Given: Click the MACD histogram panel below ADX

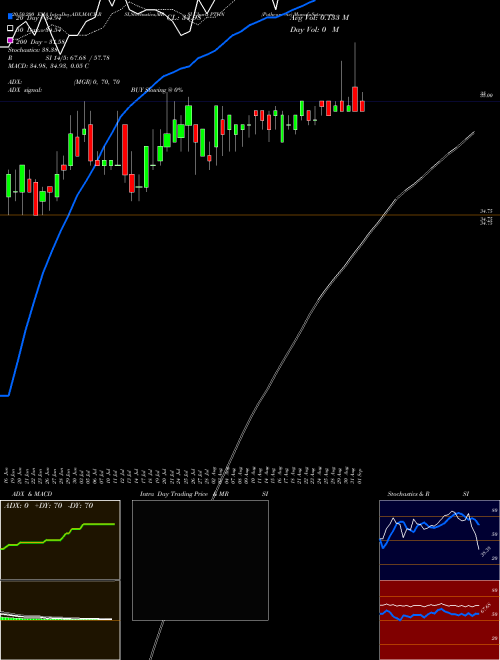Looking at the screenshot, I should click(60, 620).
